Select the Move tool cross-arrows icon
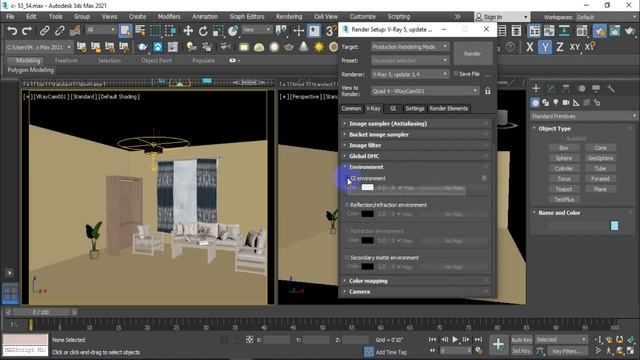Image resolution: width=640 pixels, height=360 pixels. click(188, 31)
